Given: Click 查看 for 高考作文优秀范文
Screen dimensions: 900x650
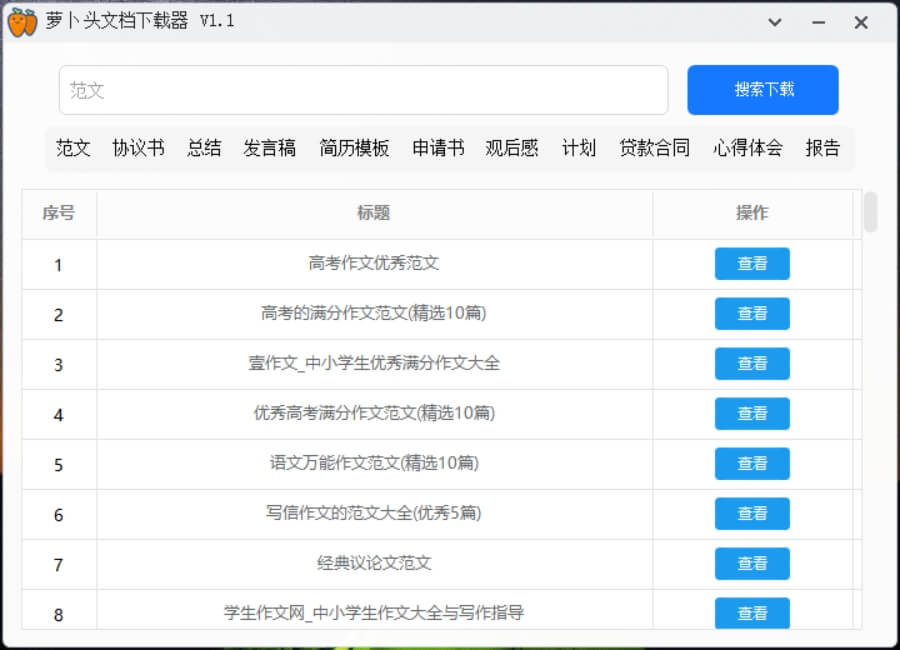Looking at the screenshot, I should 752,264.
